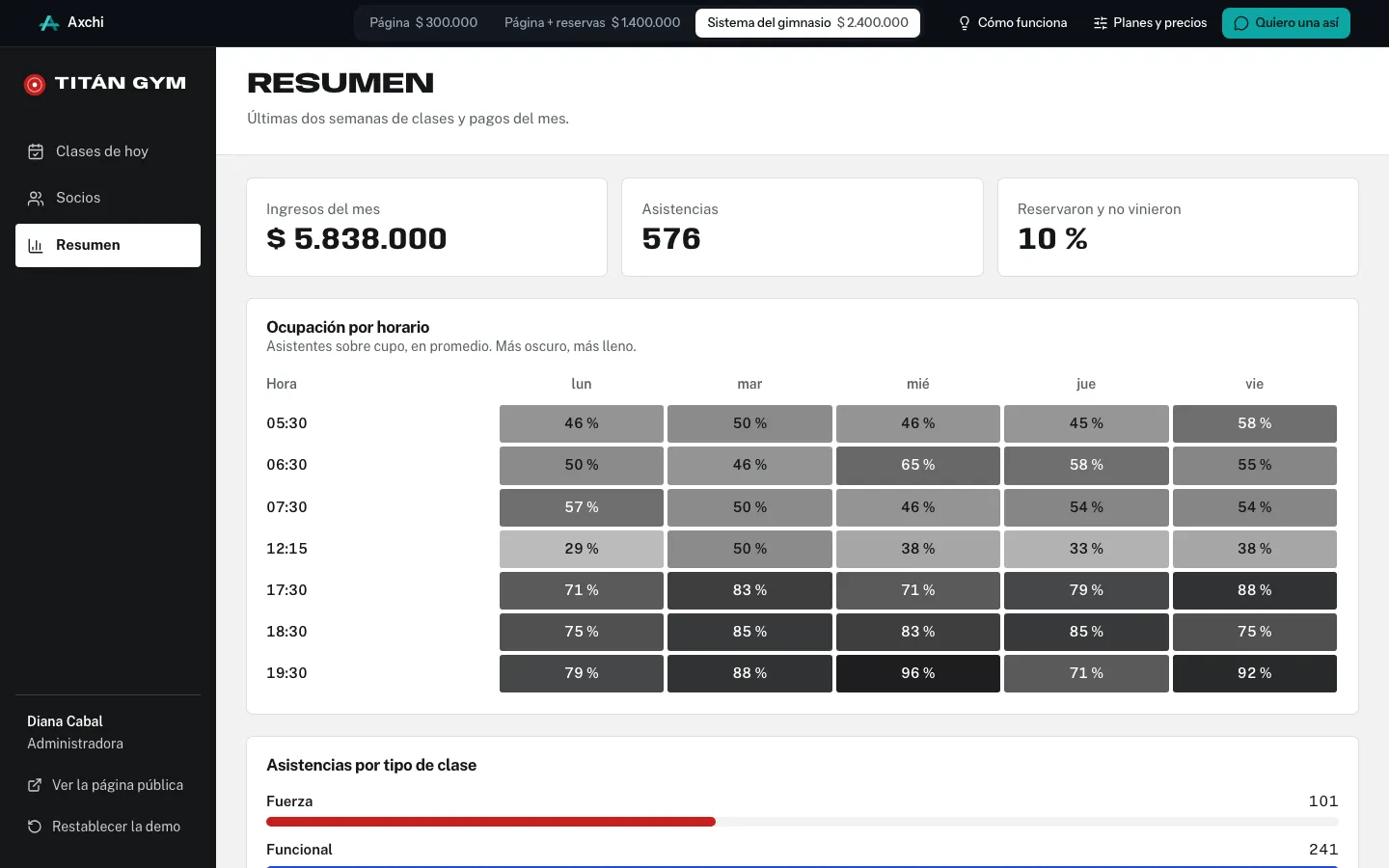Screen dimensions: 1389x868
Task: Click the lightbulb icon for Cómo funciona
Action: pos(964,23)
